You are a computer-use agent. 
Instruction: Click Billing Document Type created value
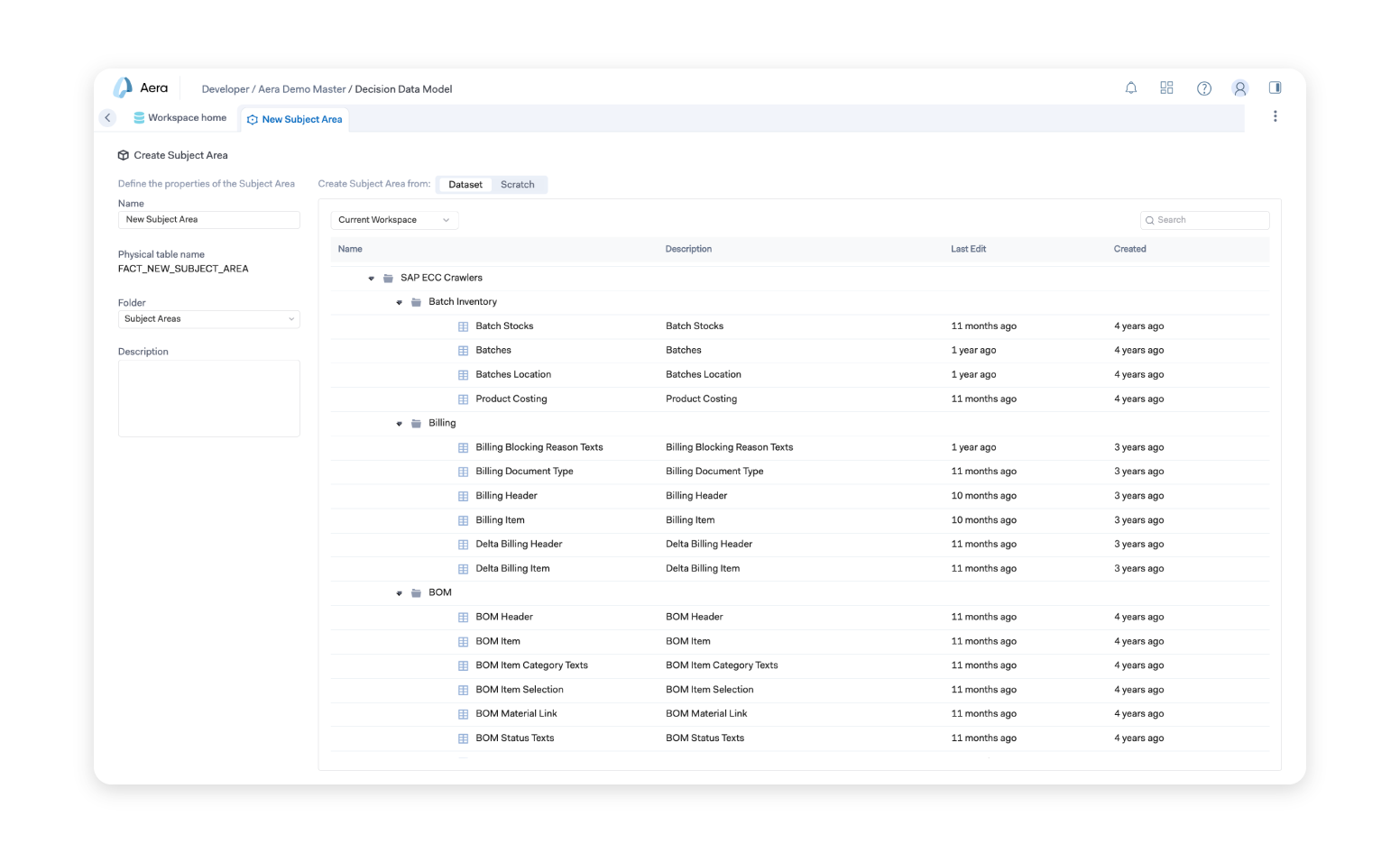1138,472
